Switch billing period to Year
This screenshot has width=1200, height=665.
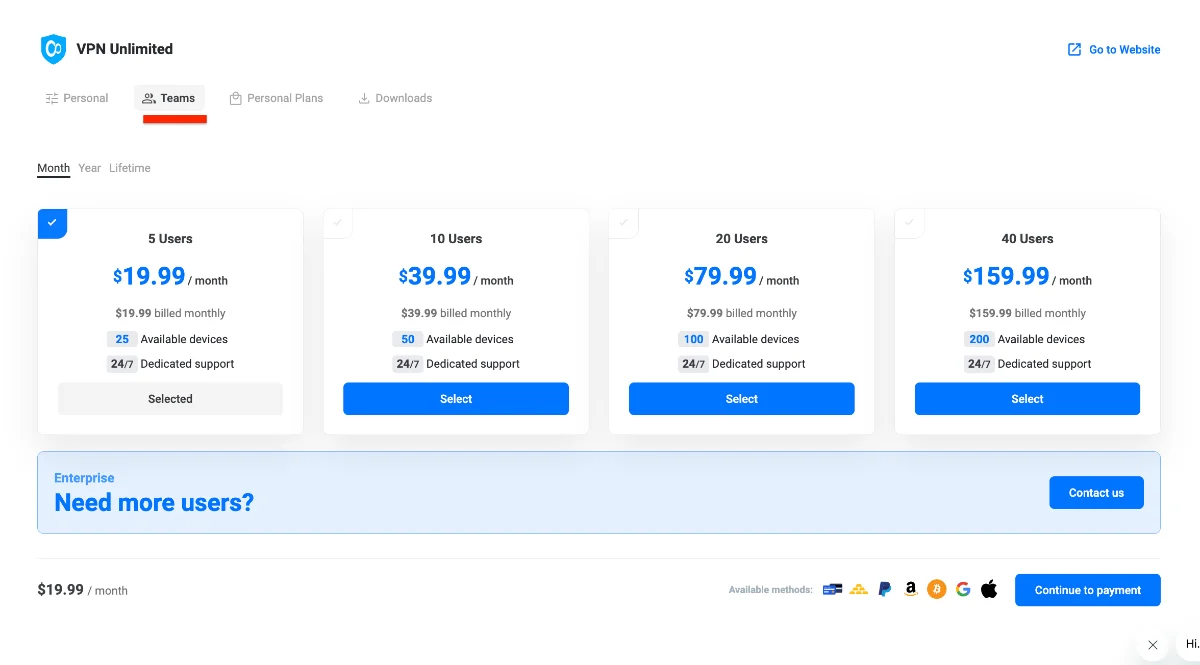pos(90,168)
